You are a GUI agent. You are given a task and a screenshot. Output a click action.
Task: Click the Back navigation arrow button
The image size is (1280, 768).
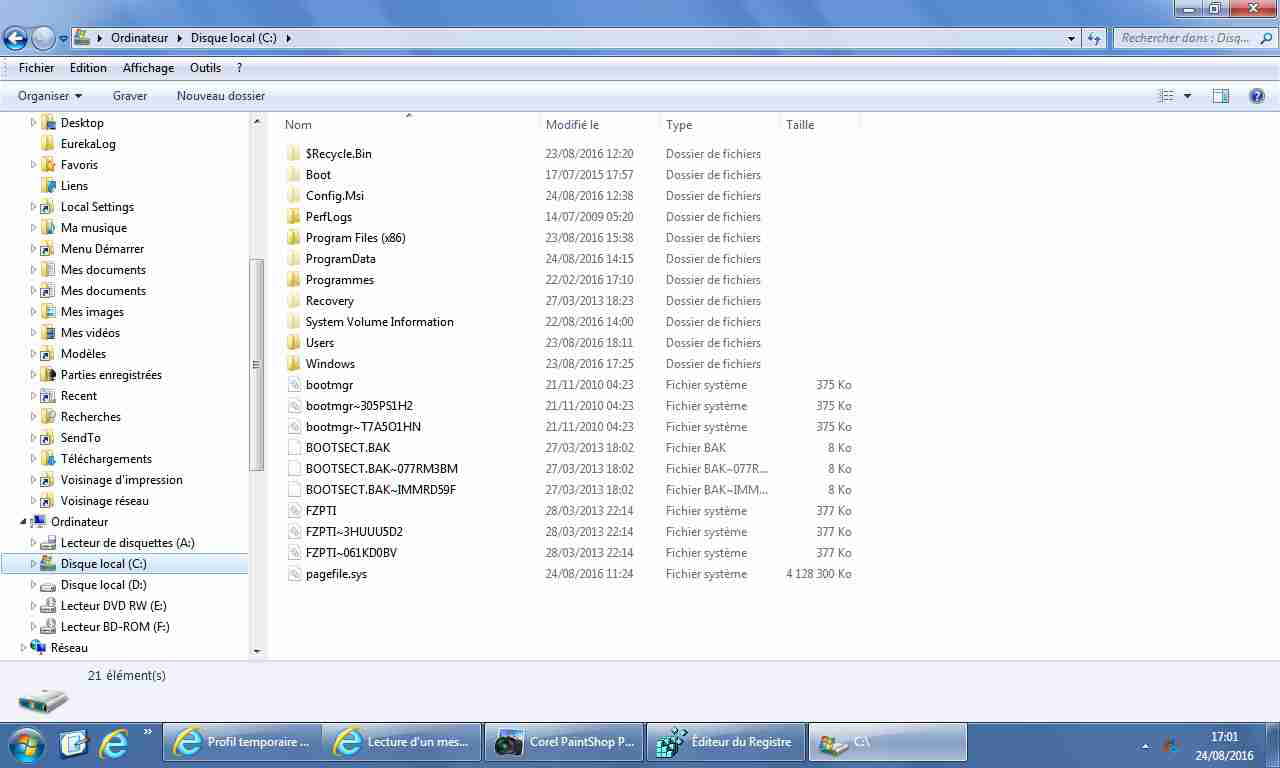tap(15, 38)
